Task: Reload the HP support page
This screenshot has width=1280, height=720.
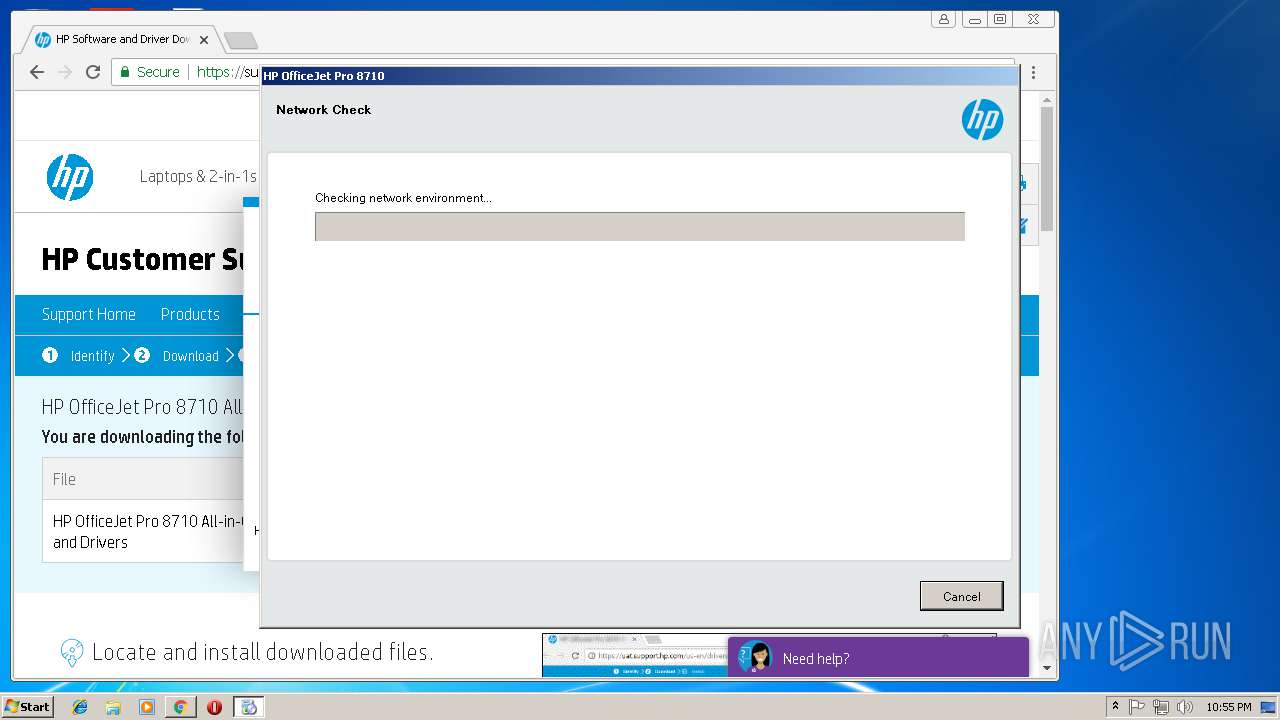Action: [x=93, y=72]
